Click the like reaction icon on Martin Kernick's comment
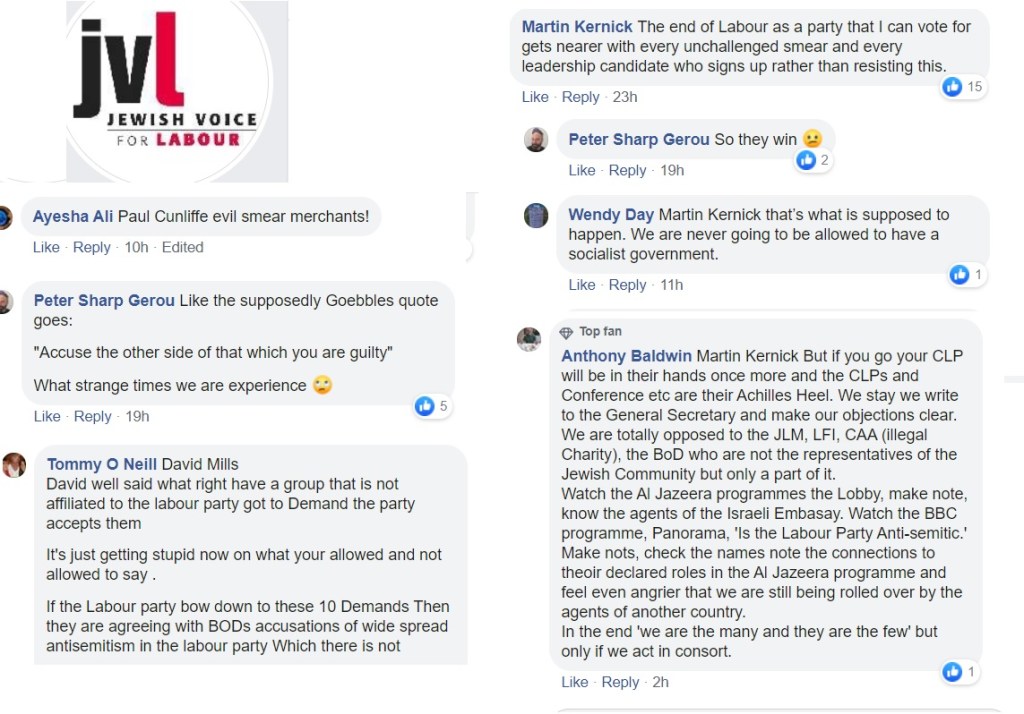 point(953,87)
